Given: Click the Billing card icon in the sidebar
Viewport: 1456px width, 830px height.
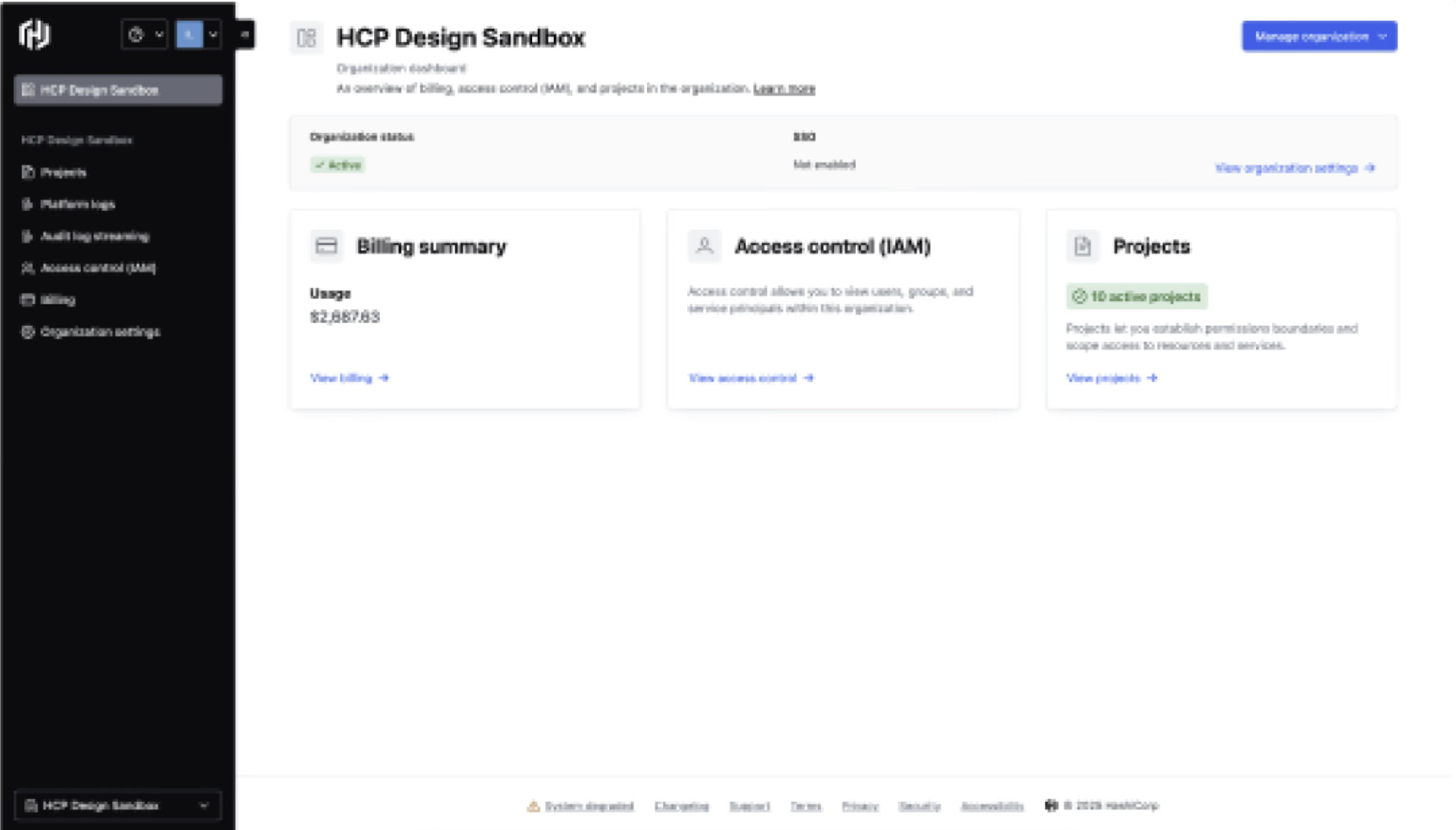Looking at the screenshot, I should coord(28,300).
